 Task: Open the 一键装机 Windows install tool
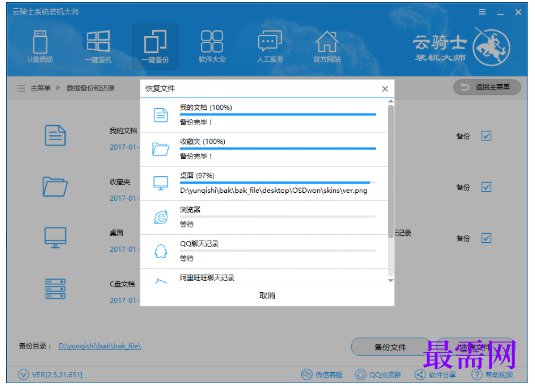pyautogui.click(x=98, y=47)
